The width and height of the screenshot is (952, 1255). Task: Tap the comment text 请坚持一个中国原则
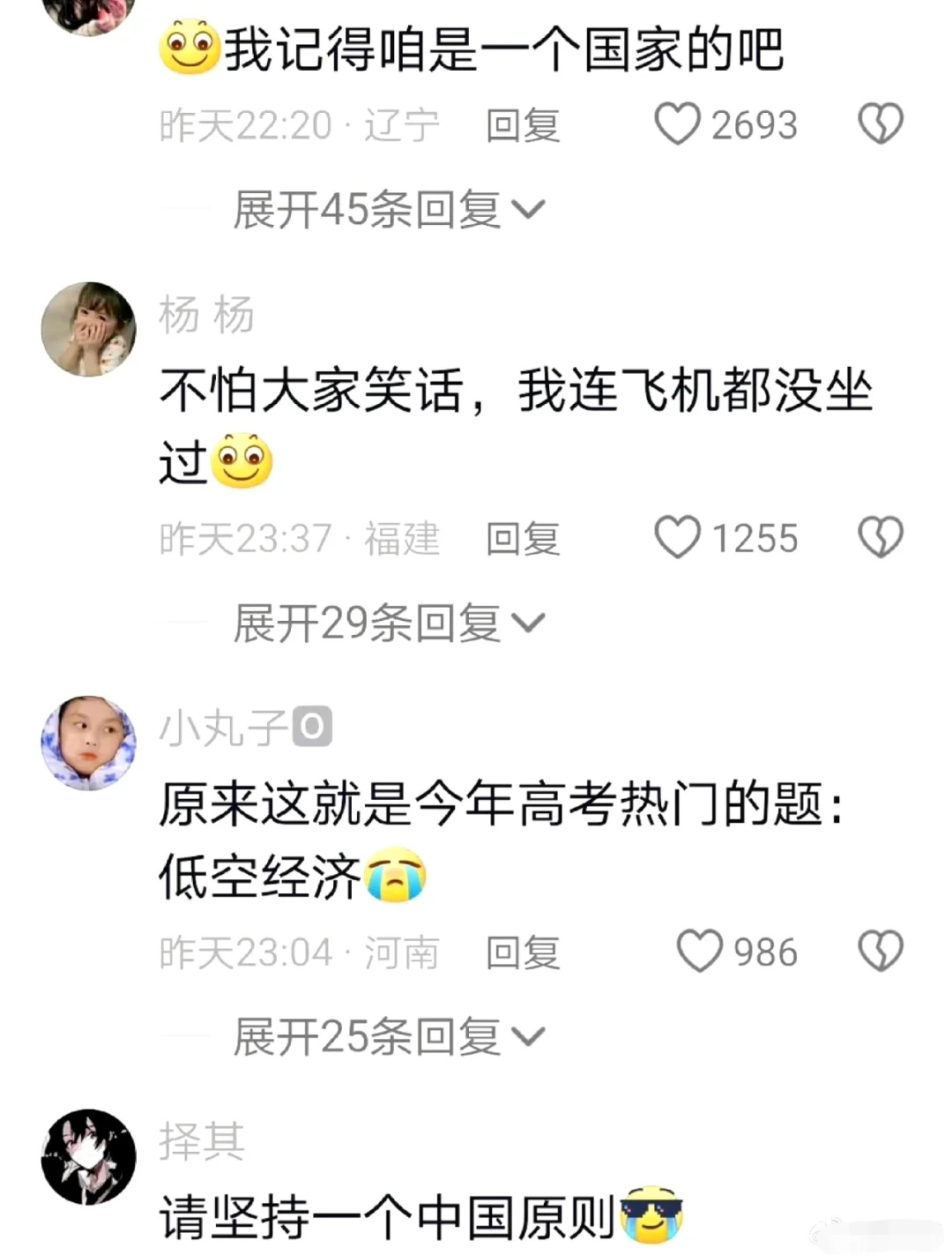(387, 1219)
